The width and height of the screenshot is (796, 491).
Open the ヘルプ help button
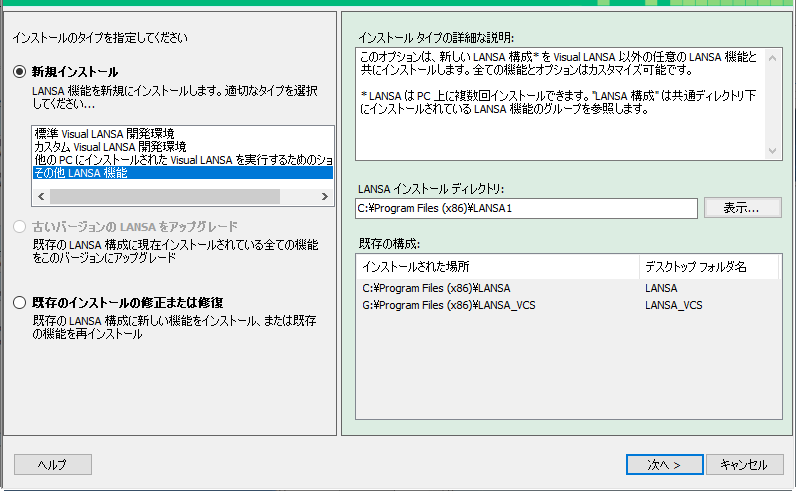(x=53, y=465)
